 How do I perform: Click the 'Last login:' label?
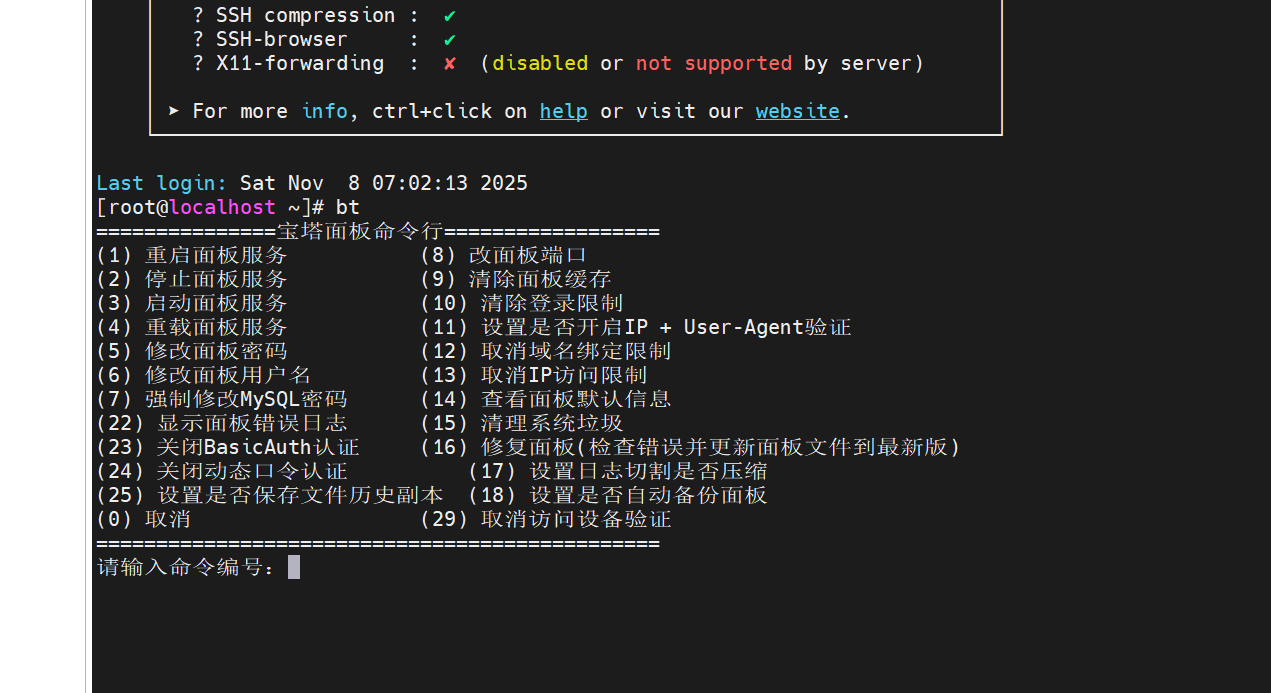click(x=162, y=183)
